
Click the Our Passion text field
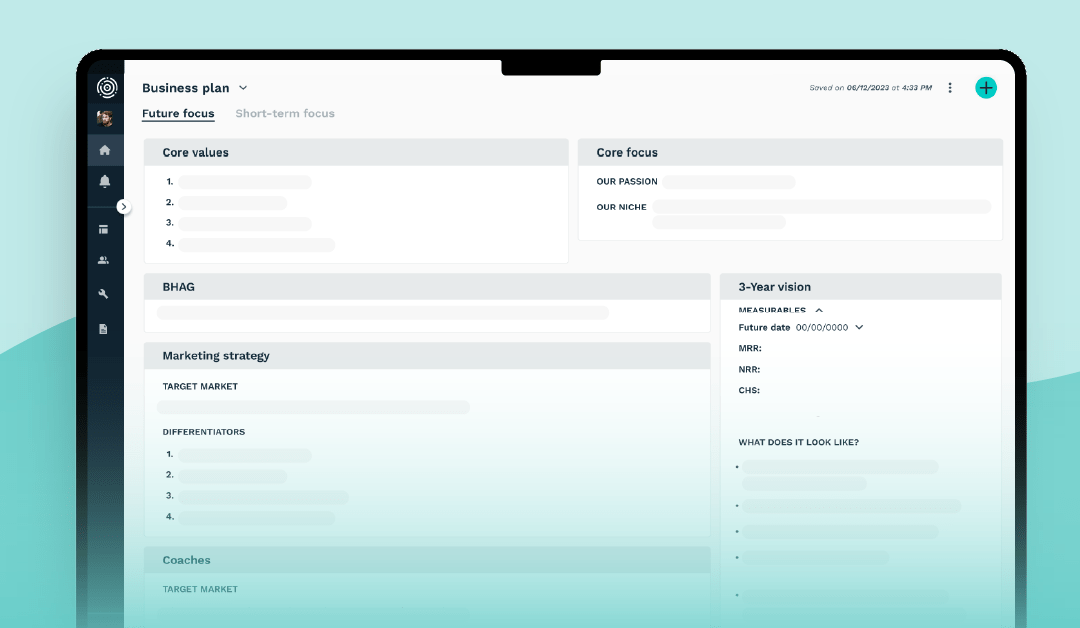728,182
